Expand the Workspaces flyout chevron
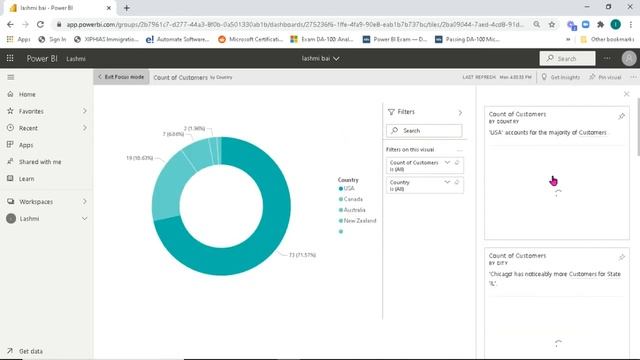 pyautogui.click(x=84, y=202)
